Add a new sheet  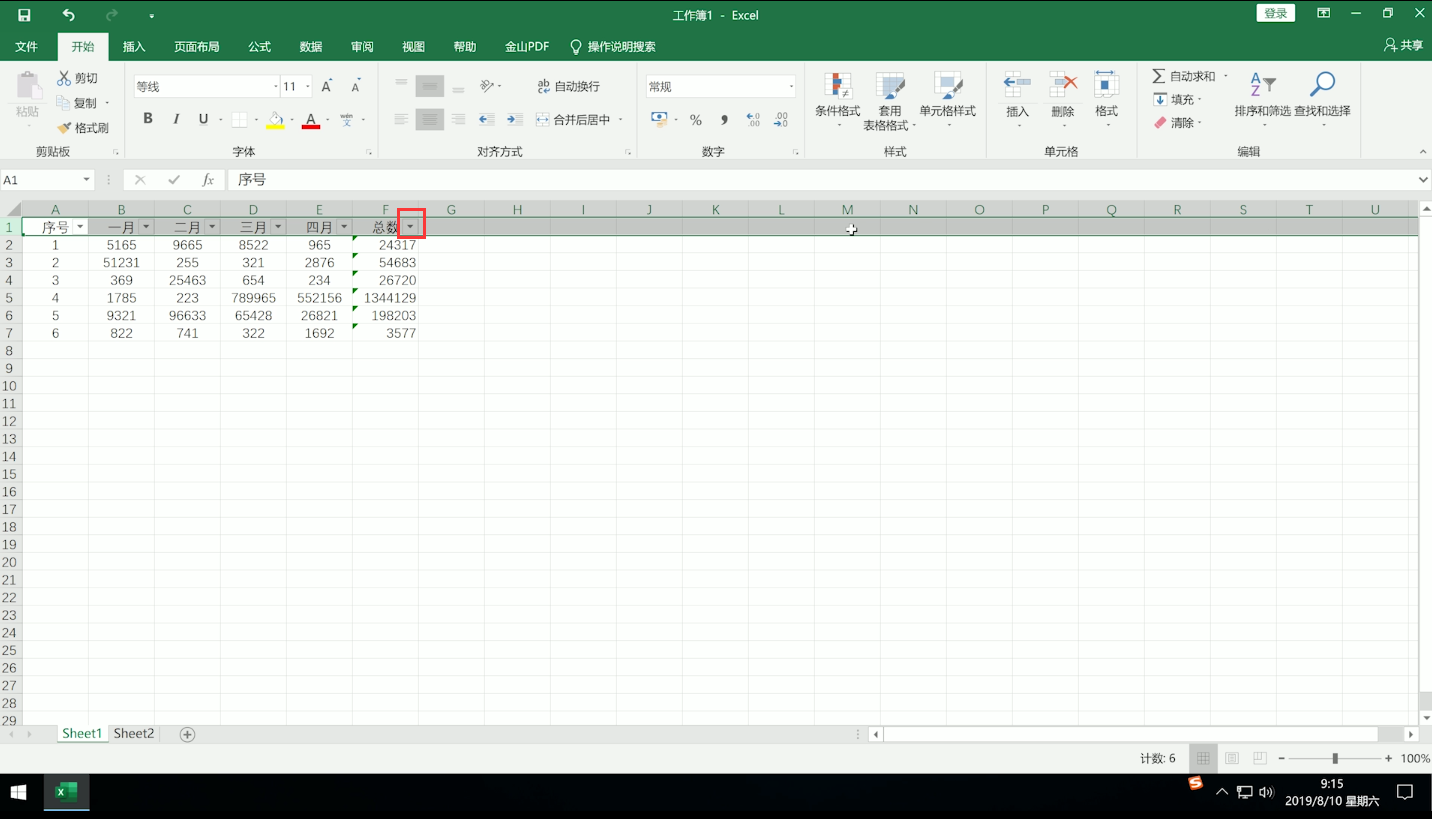click(x=187, y=734)
